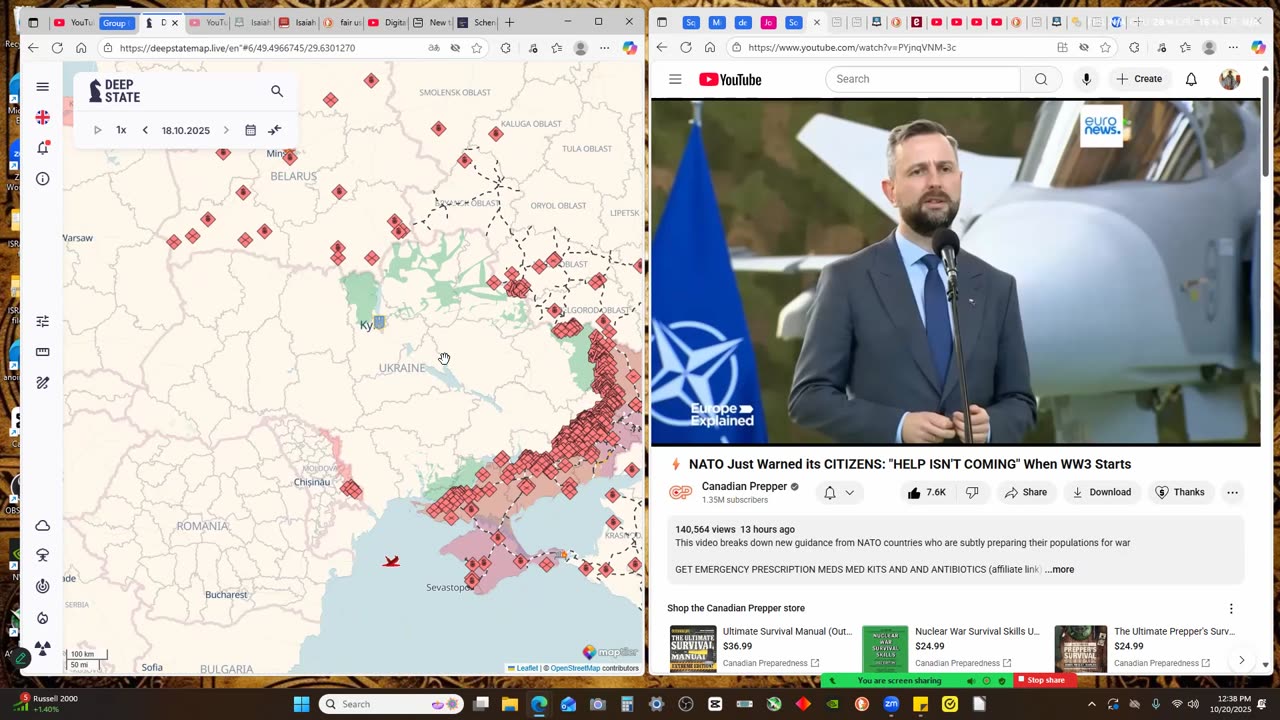Refresh the deepstatemap.live page
This screenshot has width=1280, height=720.
tap(57, 47)
